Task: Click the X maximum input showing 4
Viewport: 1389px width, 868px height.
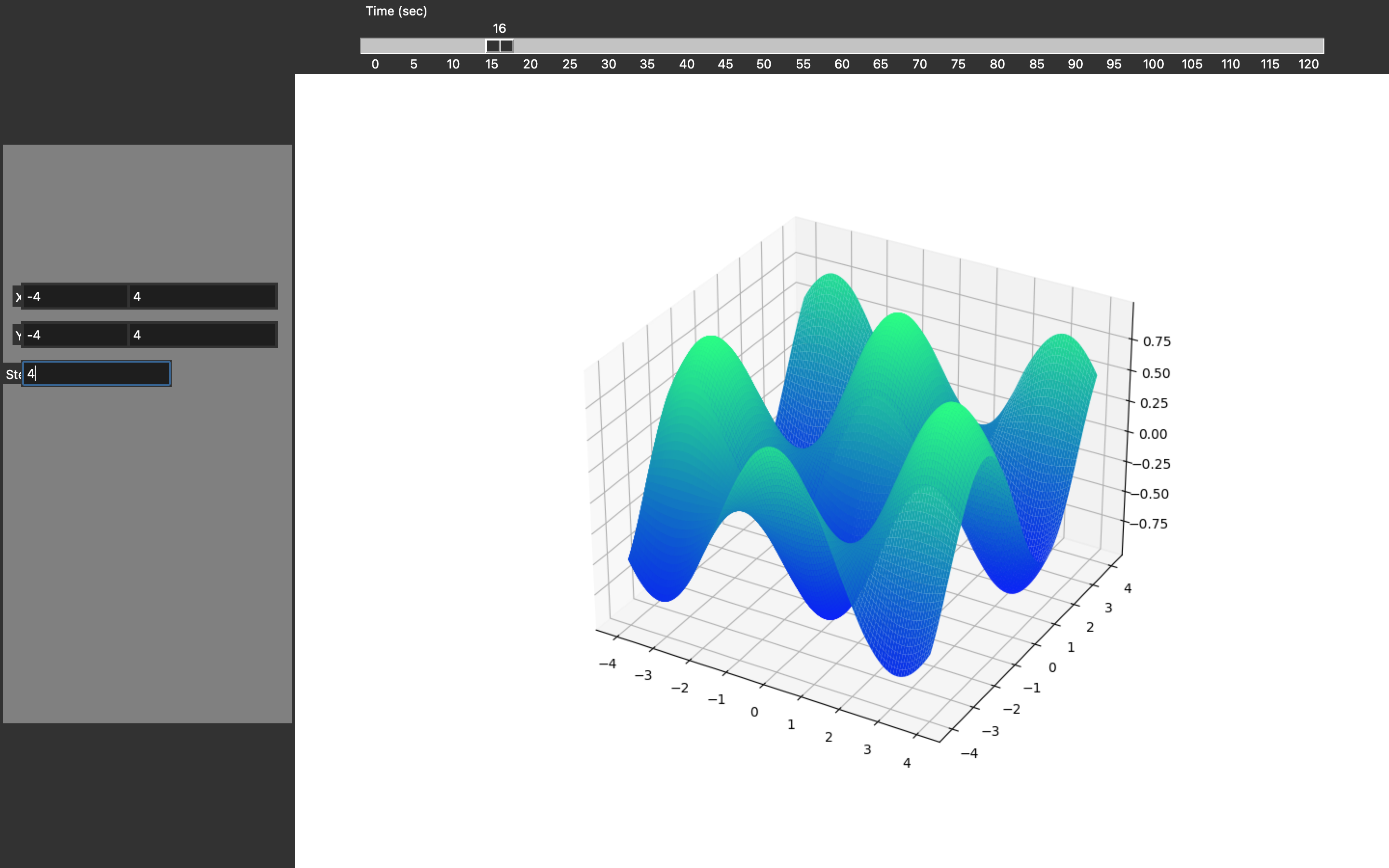Action: (x=202, y=296)
